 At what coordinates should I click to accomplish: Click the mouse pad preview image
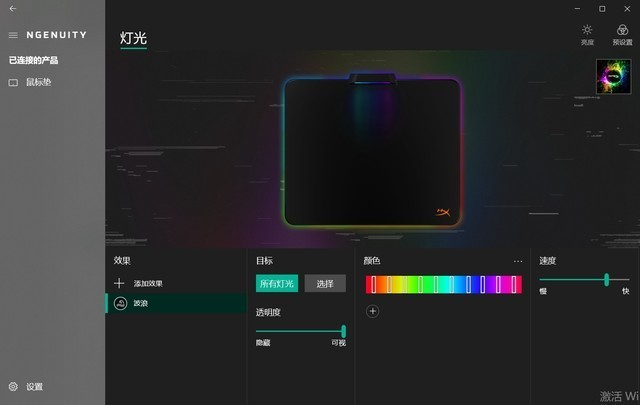coord(372,150)
